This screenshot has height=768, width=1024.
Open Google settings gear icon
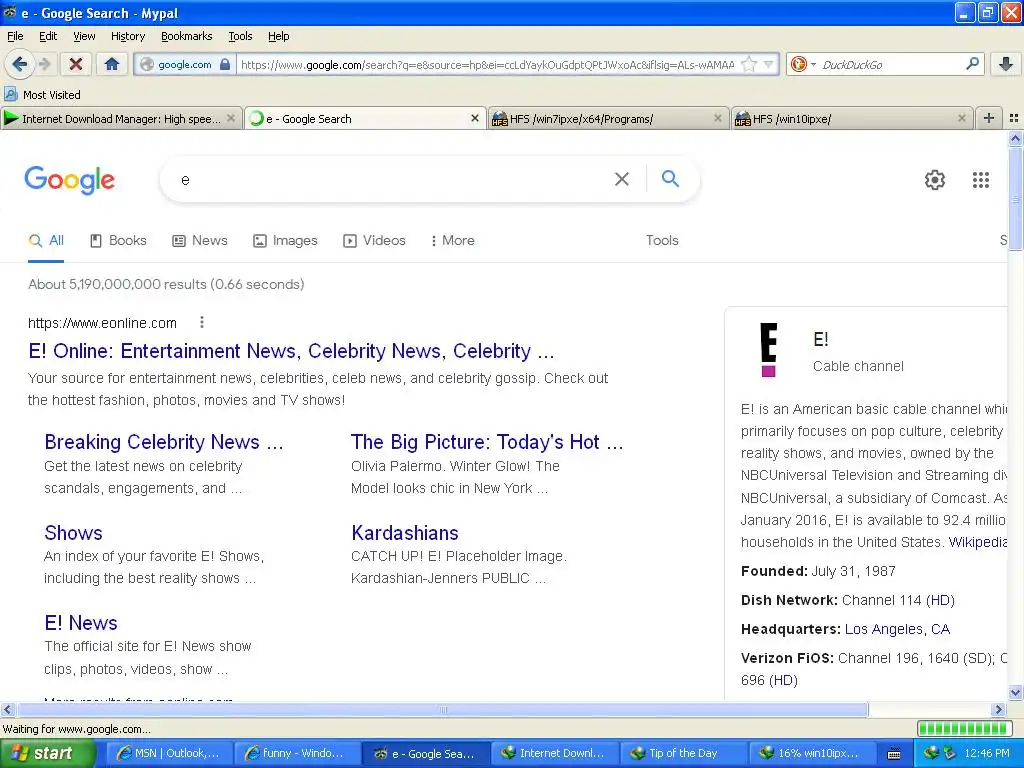pos(935,180)
